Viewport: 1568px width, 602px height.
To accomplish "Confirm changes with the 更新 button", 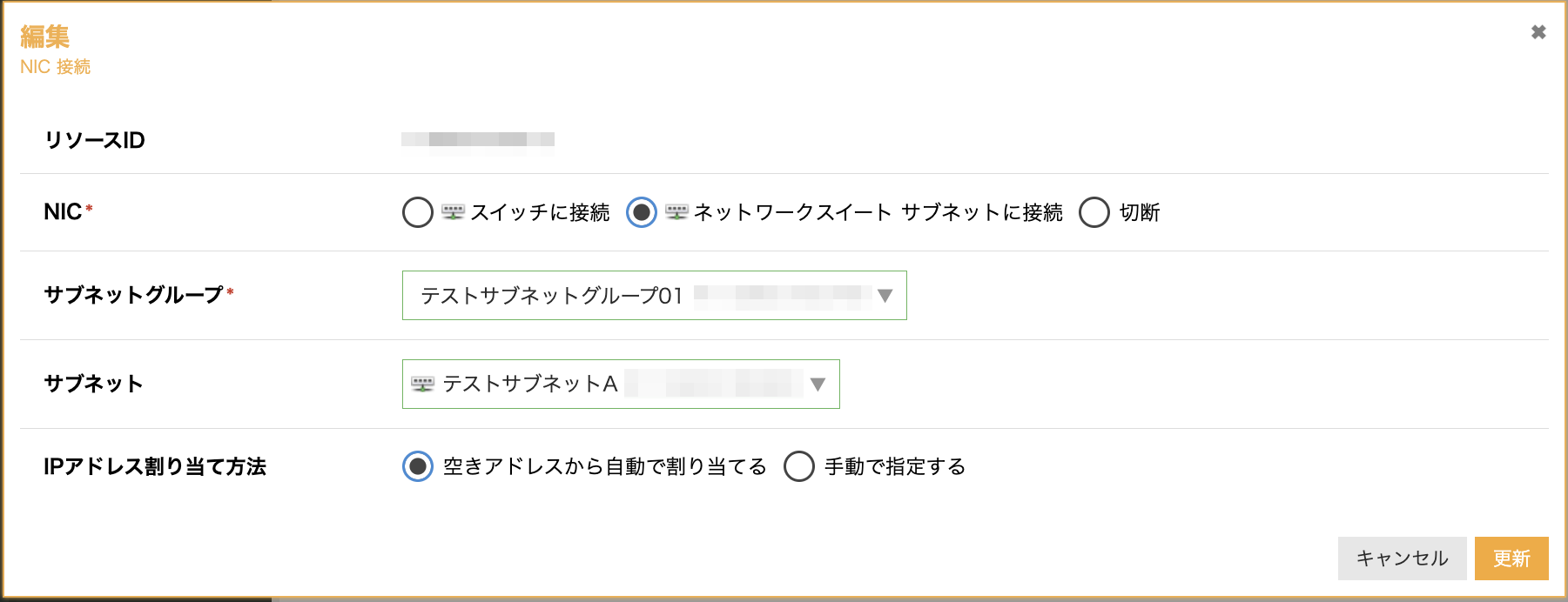I will 1511,559.
